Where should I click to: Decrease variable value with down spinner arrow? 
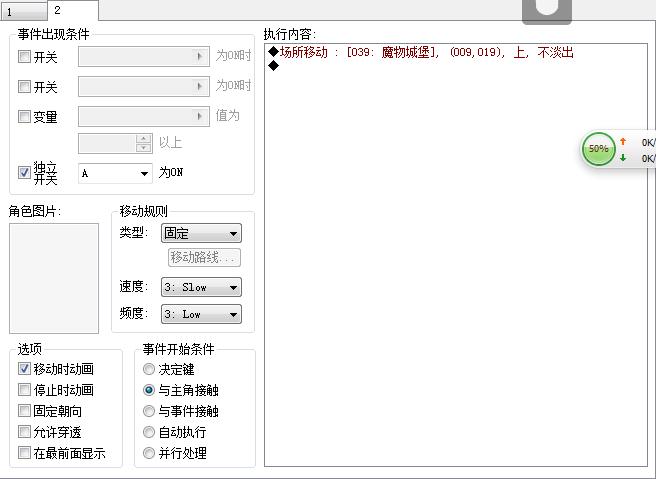coord(144,148)
